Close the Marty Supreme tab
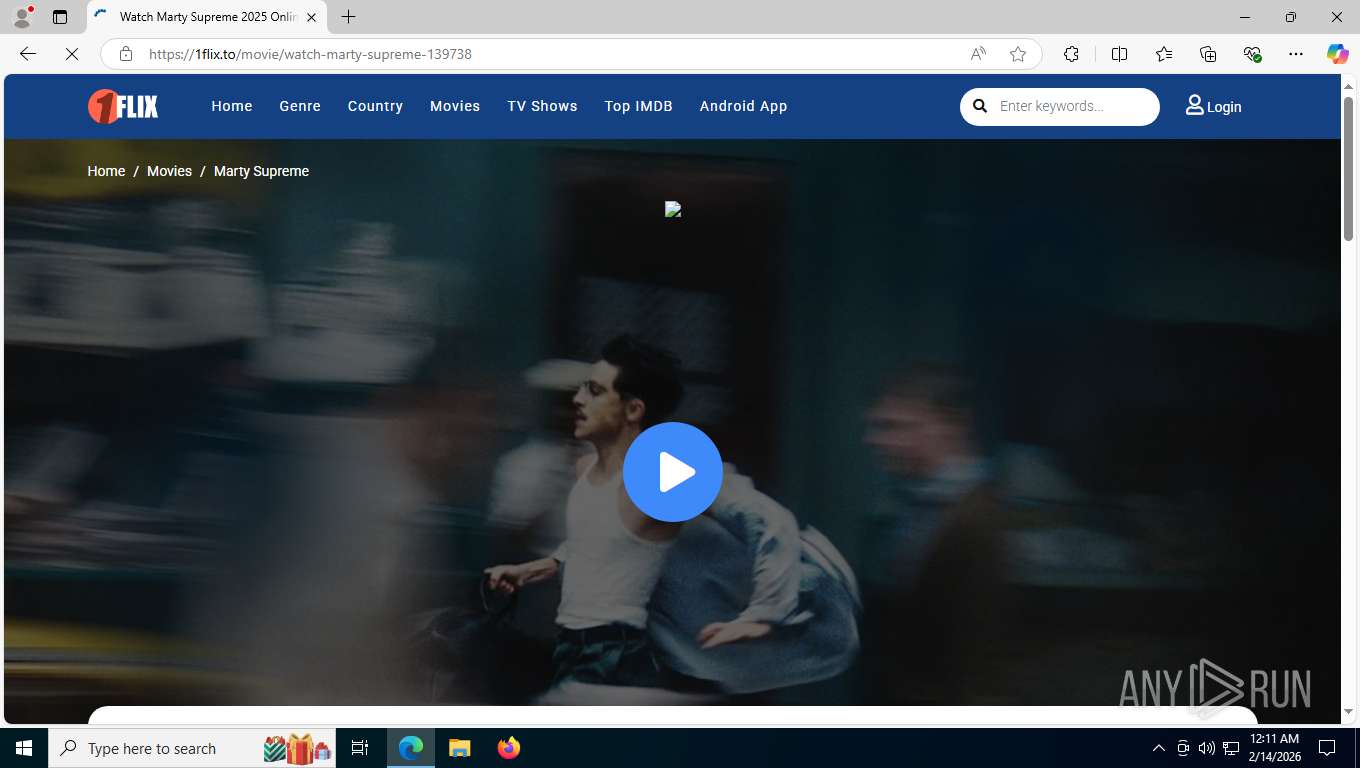Viewport: 1360px width, 768px height. pyautogui.click(x=311, y=17)
